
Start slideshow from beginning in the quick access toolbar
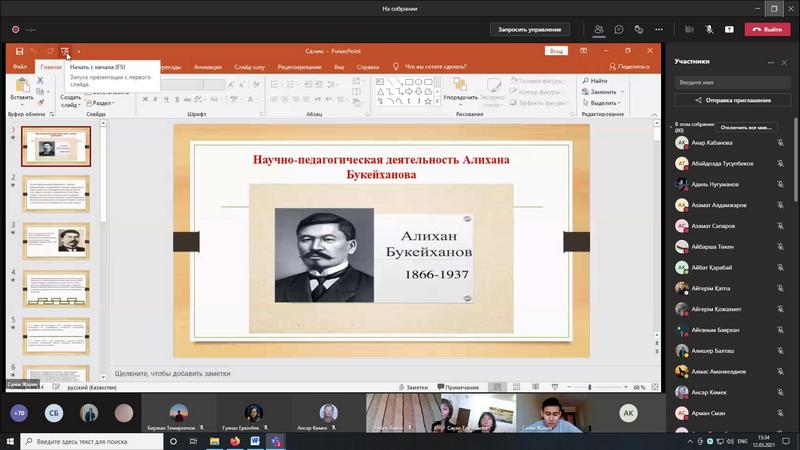tap(65, 51)
